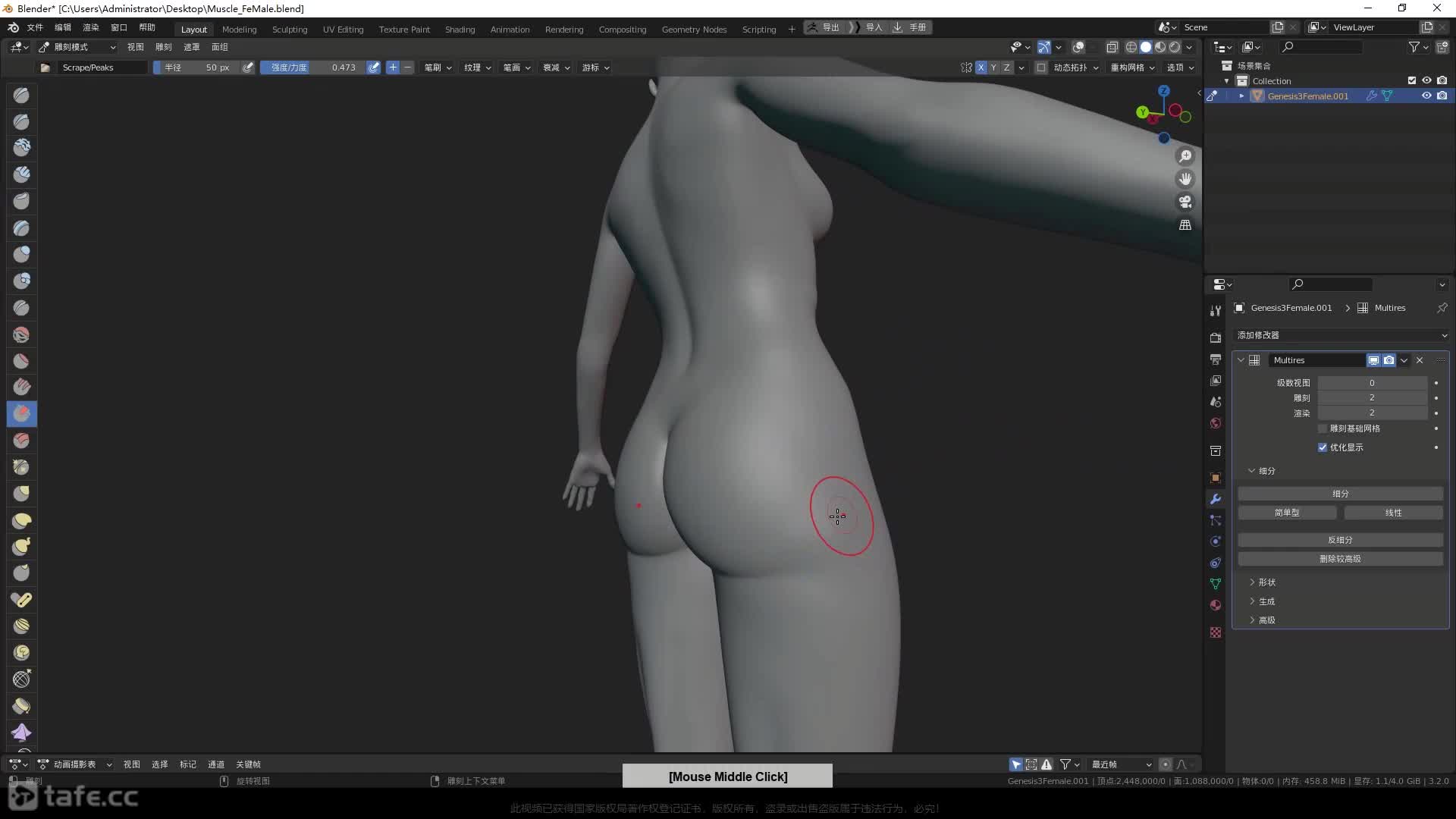Open the World properties globe tab
This screenshot has width=1456, height=819.
1216,423
